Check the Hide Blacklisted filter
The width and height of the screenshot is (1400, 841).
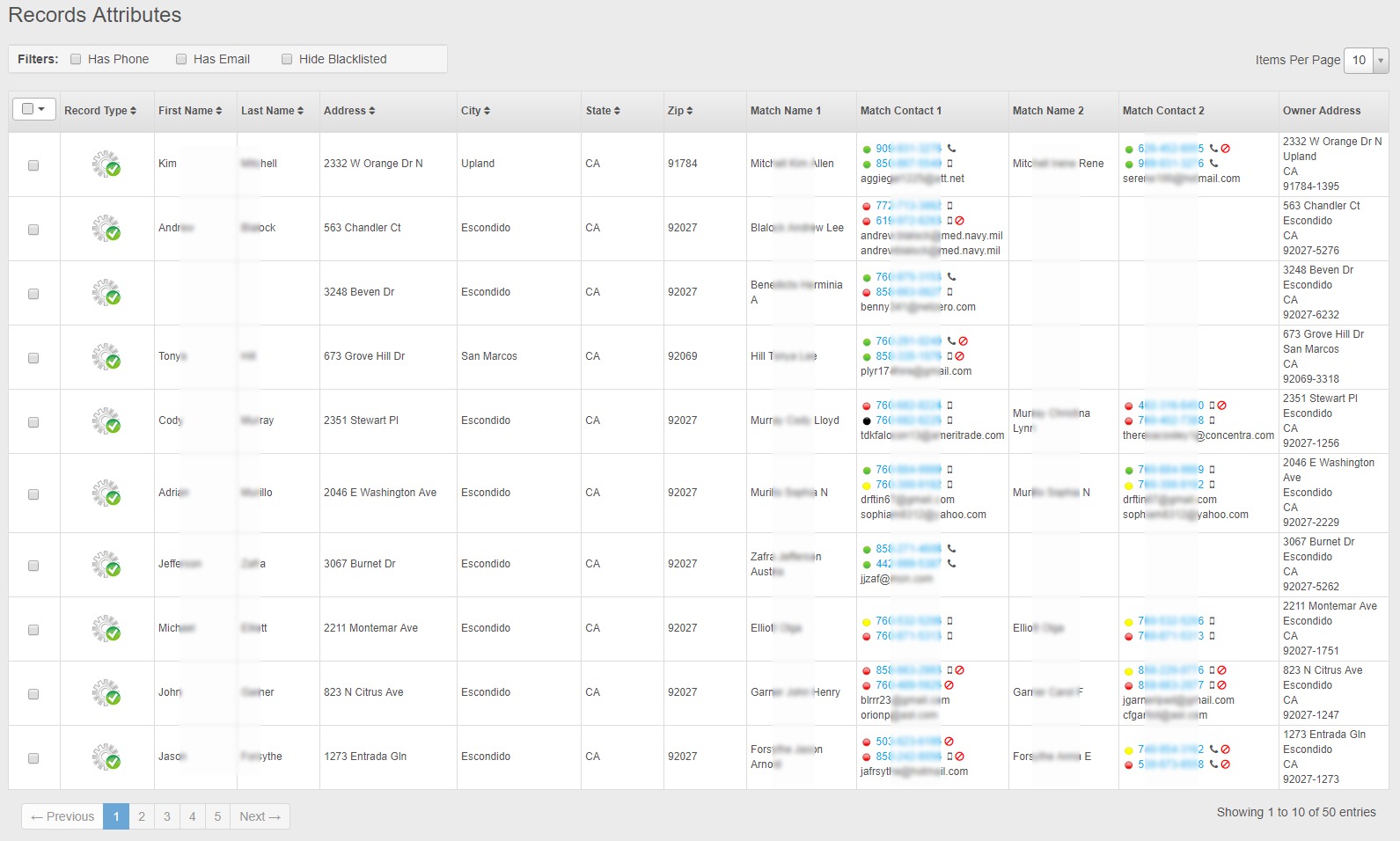click(287, 59)
